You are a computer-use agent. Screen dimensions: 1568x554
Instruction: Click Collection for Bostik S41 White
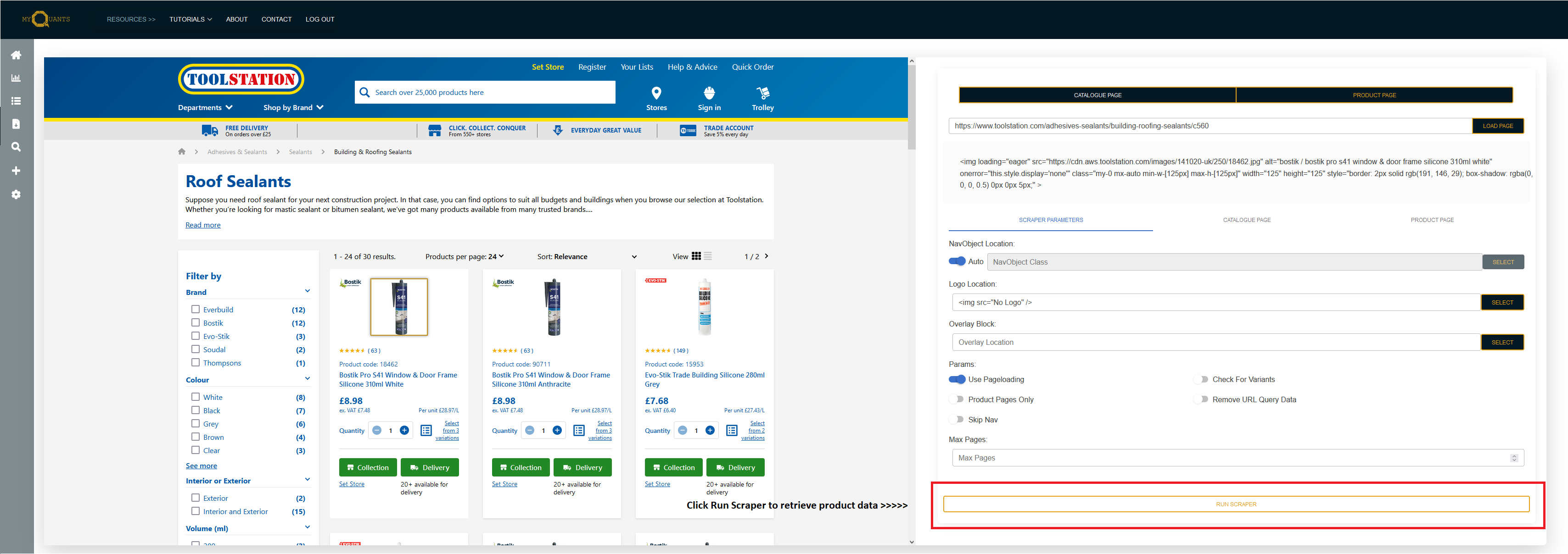point(368,468)
